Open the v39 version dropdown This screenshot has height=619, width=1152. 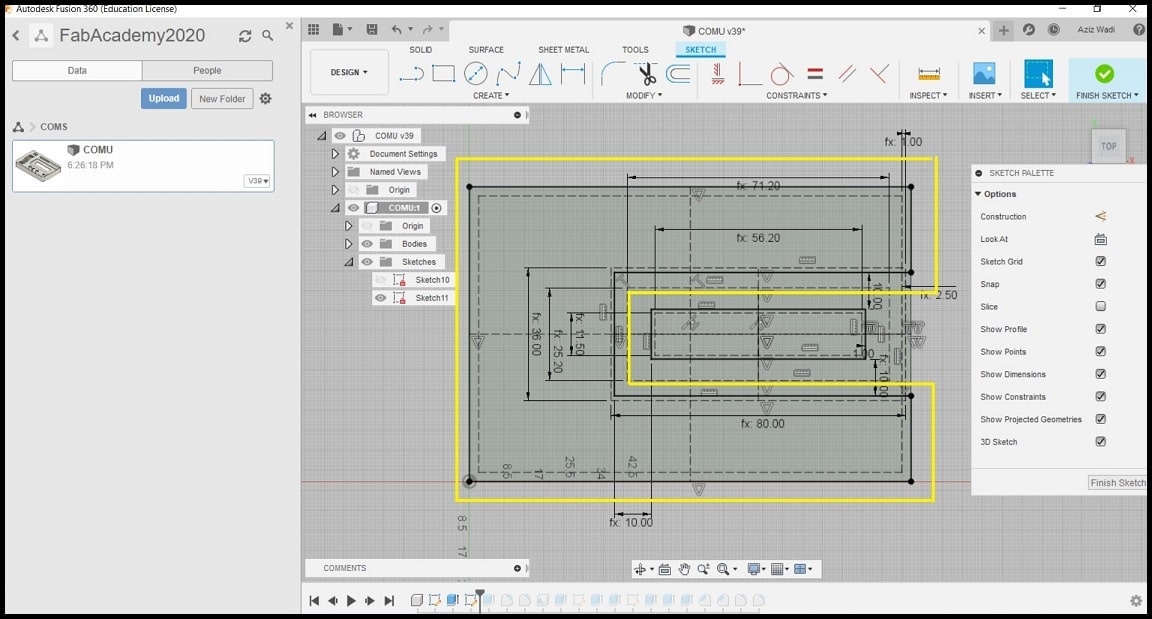coord(259,181)
